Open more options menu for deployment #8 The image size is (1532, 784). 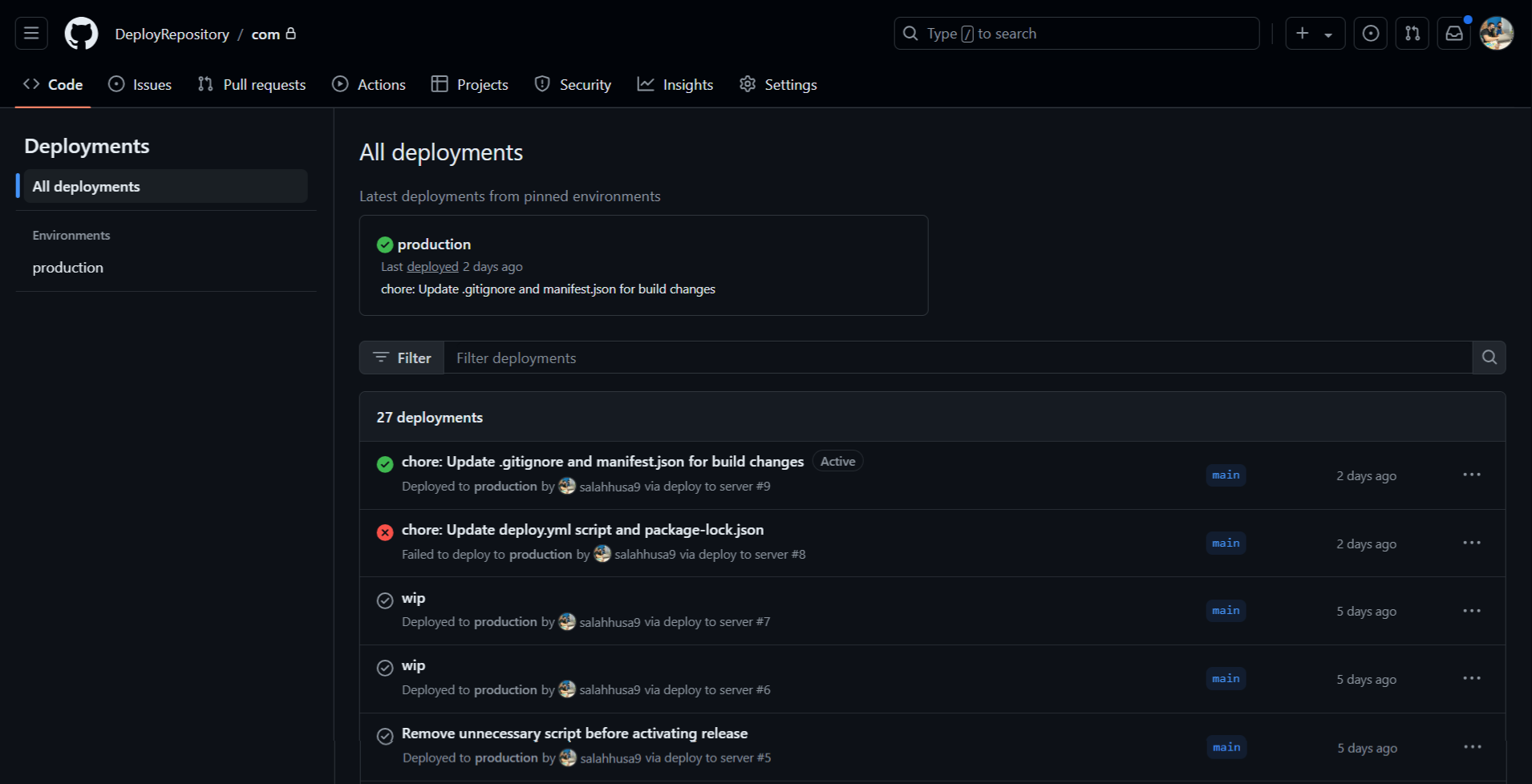pyautogui.click(x=1472, y=543)
